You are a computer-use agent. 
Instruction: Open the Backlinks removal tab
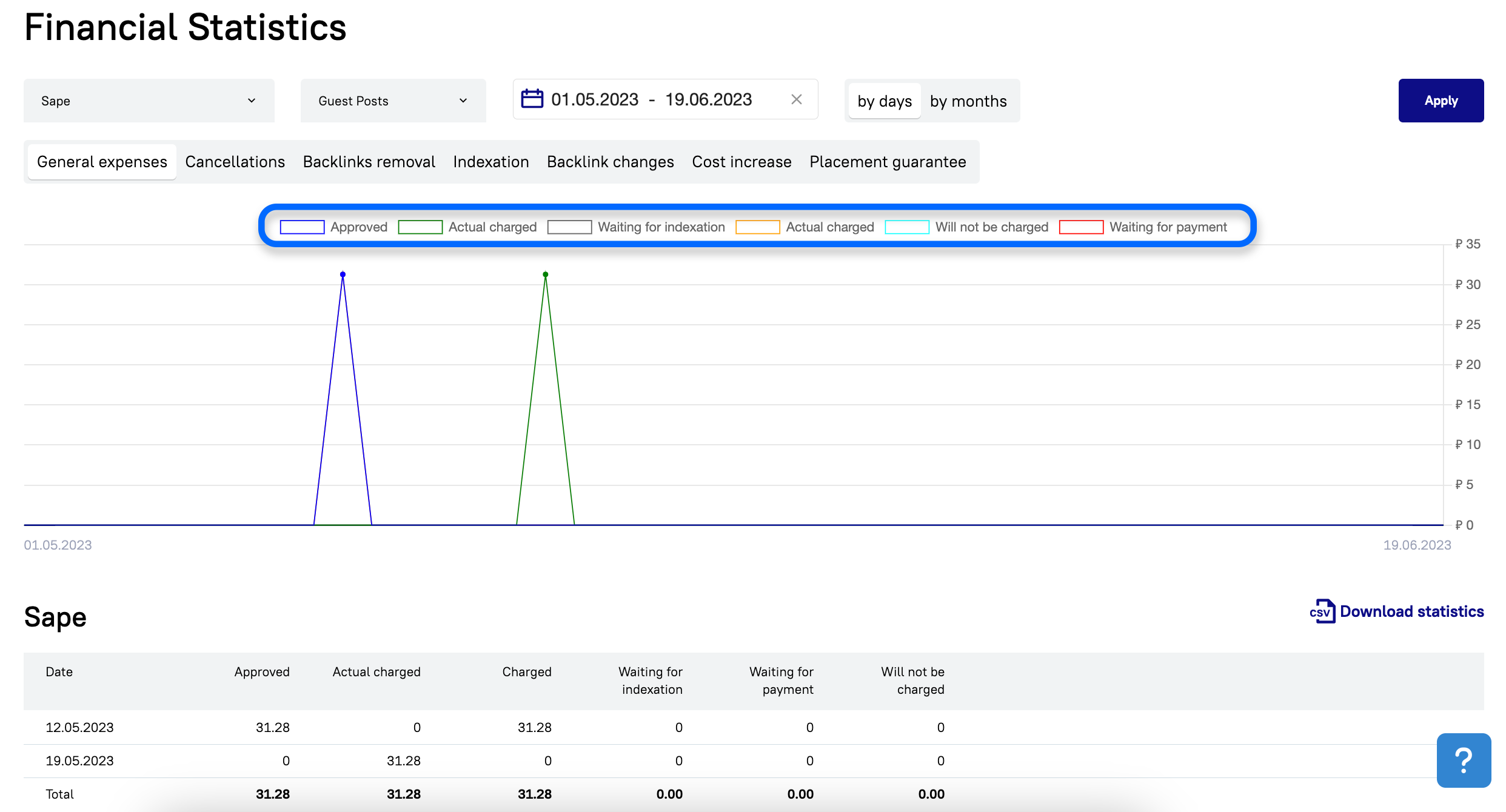369,162
